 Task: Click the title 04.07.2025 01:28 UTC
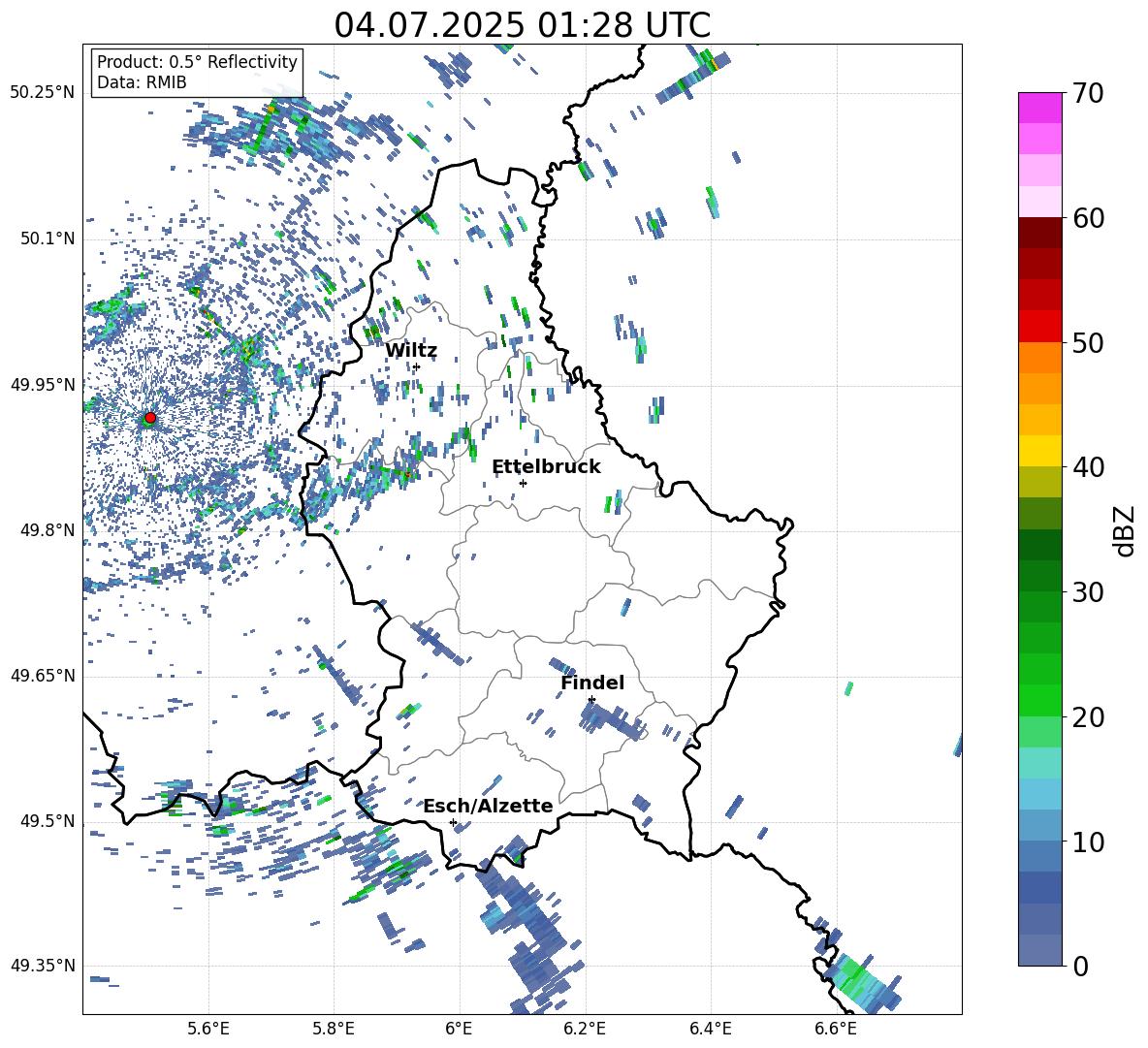523,25
